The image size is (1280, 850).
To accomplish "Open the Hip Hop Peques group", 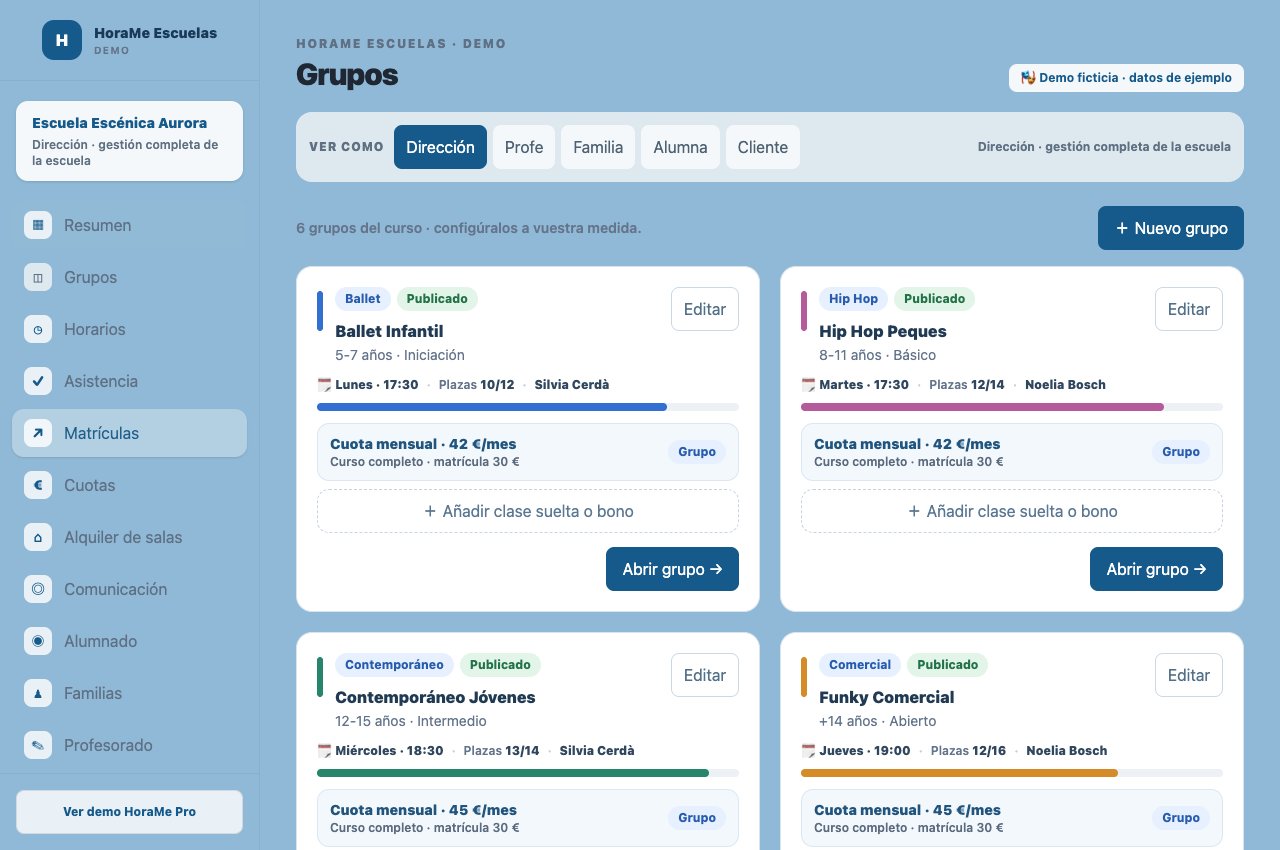I will point(1156,569).
